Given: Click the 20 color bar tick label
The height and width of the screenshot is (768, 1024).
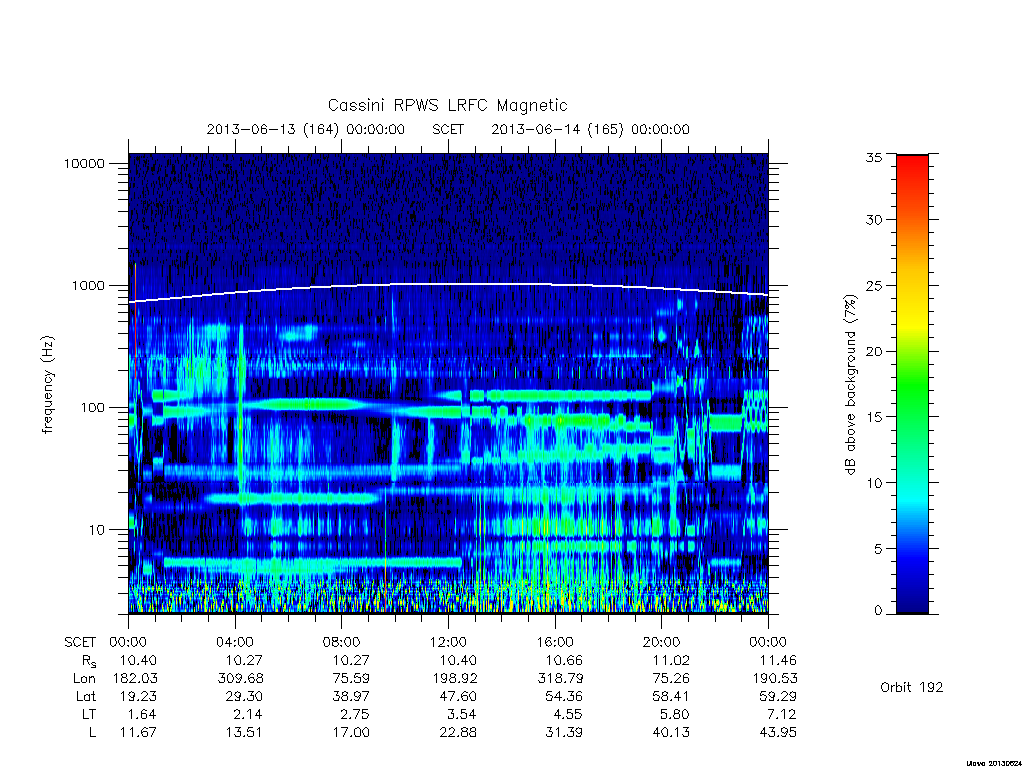Looking at the screenshot, I should (x=873, y=351).
